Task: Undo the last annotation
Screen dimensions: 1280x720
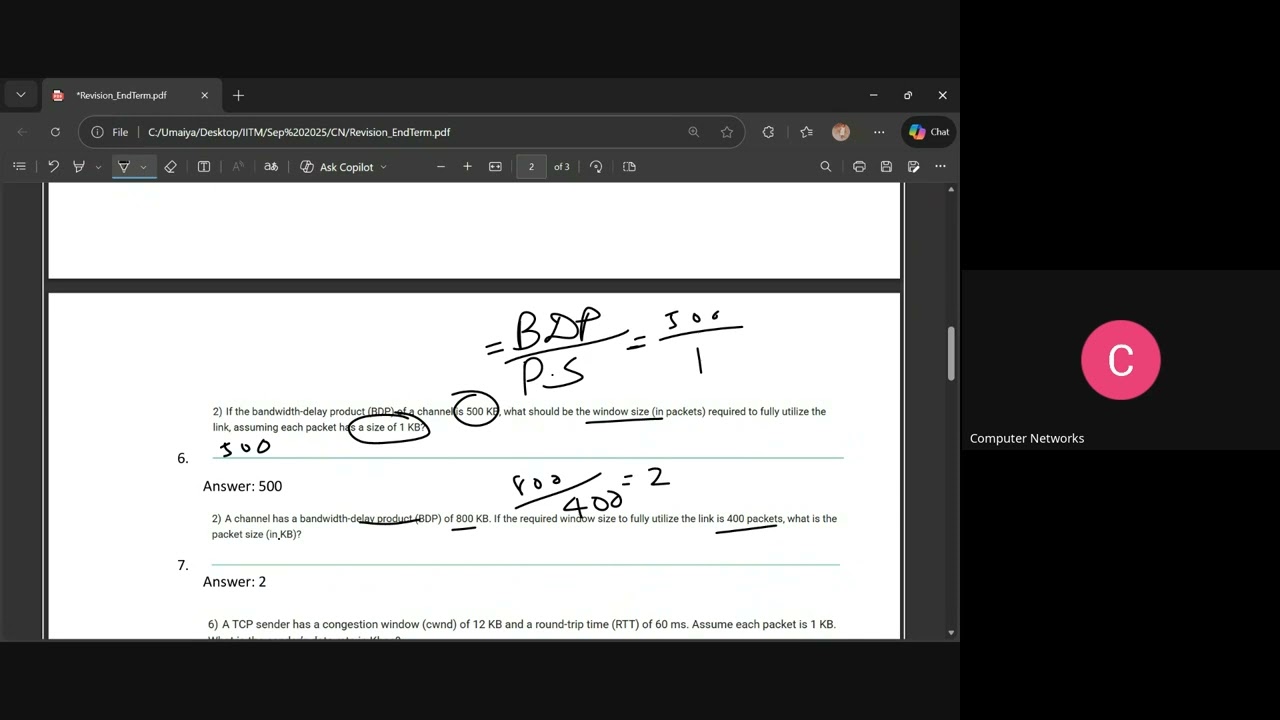Action: click(53, 167)
